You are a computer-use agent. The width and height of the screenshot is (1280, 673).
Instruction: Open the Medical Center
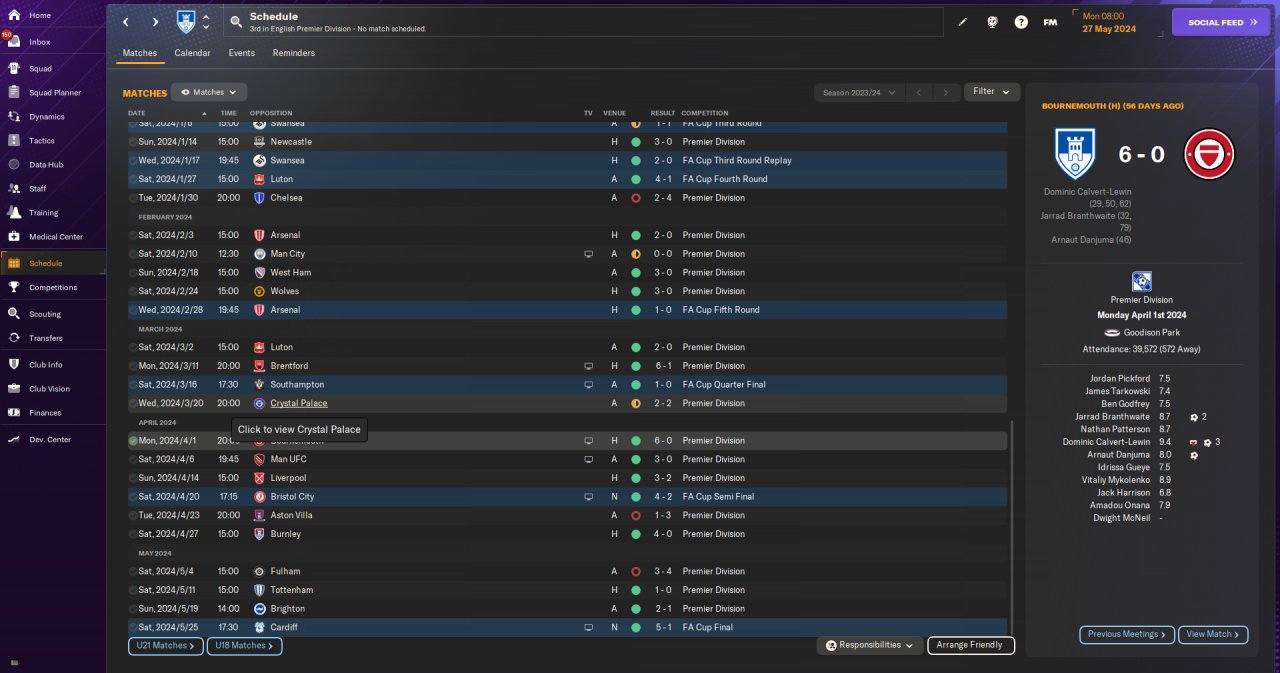56,237
